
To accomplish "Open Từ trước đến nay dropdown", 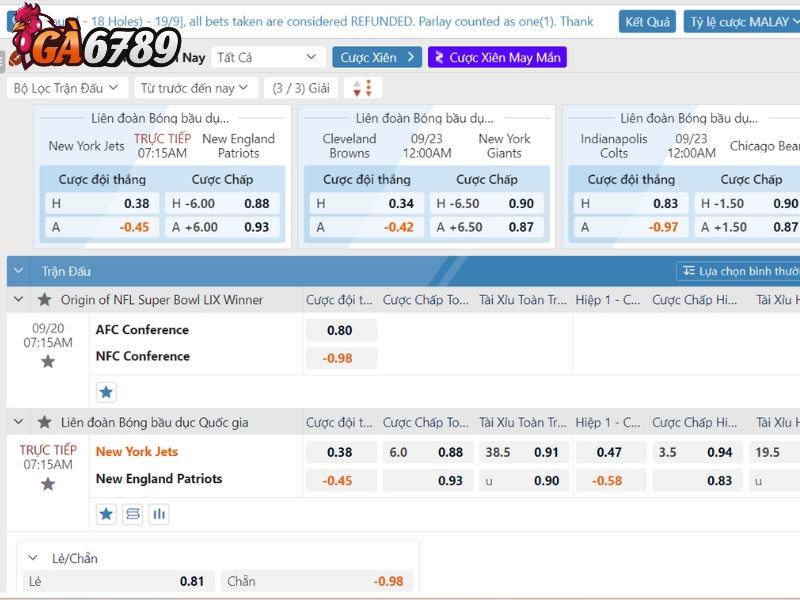I will 195,88.
